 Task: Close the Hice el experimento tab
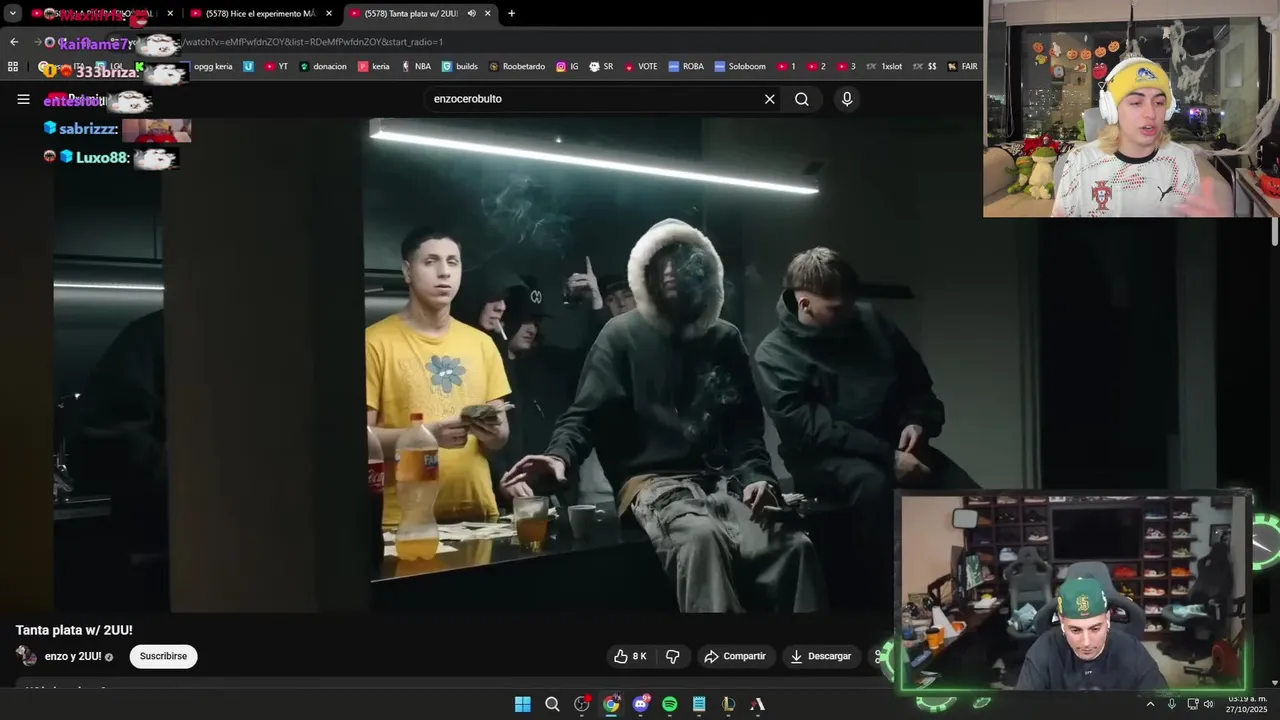(329, 13)
